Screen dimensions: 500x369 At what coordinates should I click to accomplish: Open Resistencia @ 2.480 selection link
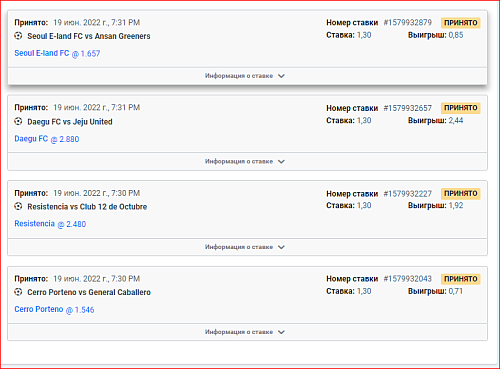[x=50, y=224]
